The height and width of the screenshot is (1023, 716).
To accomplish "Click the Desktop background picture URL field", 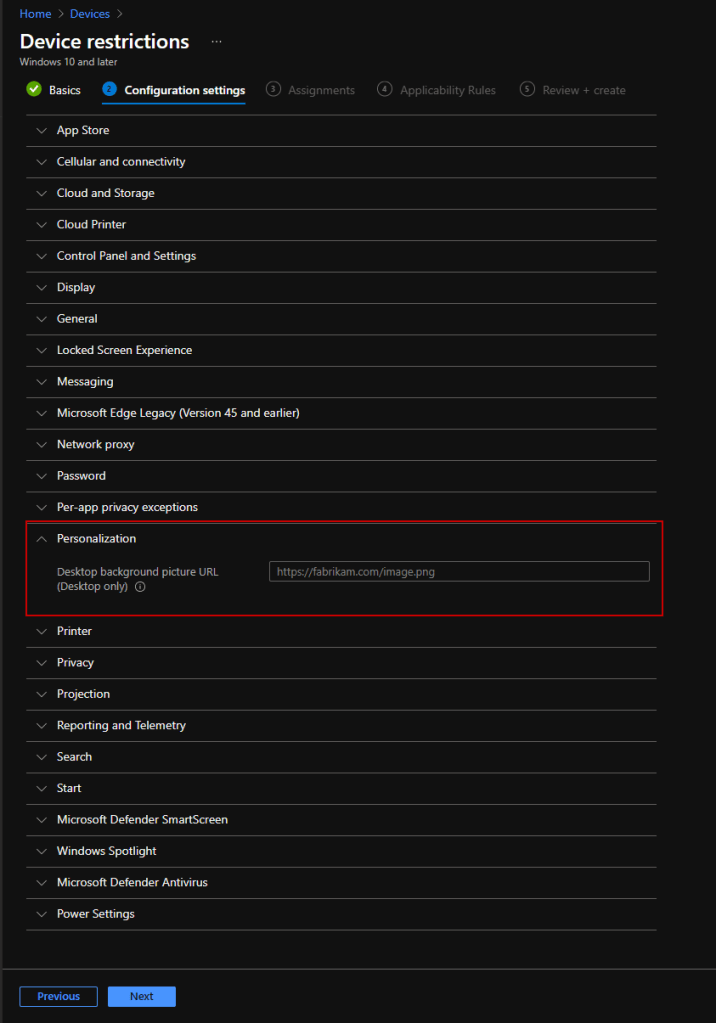I will 459,572.
